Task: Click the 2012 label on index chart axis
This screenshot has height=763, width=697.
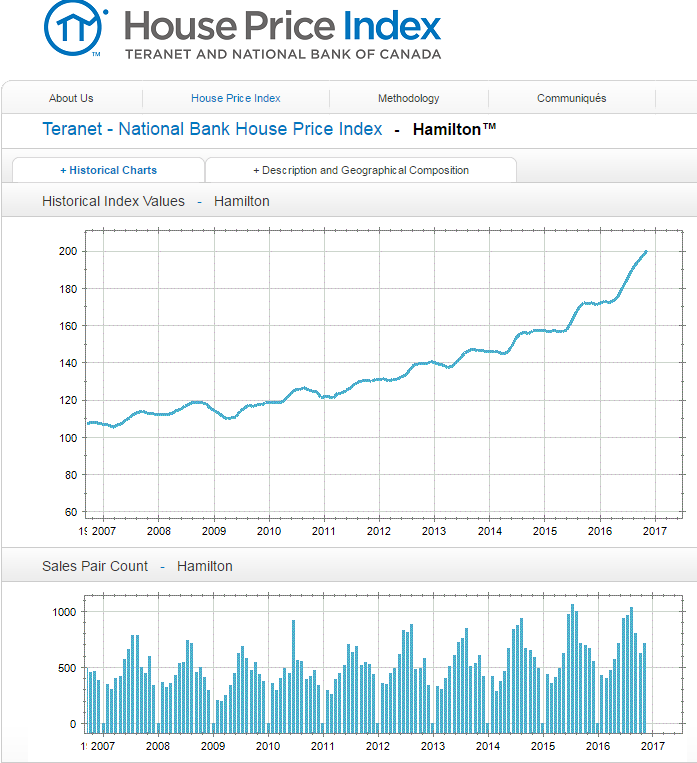Action: (378, 530)
